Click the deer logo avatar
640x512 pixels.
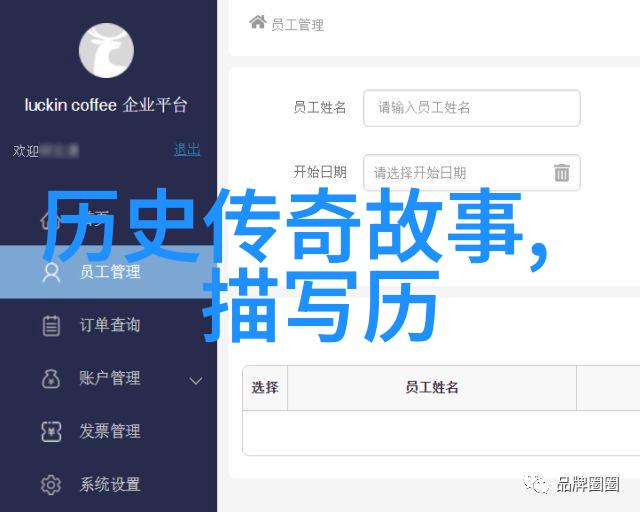106,50
